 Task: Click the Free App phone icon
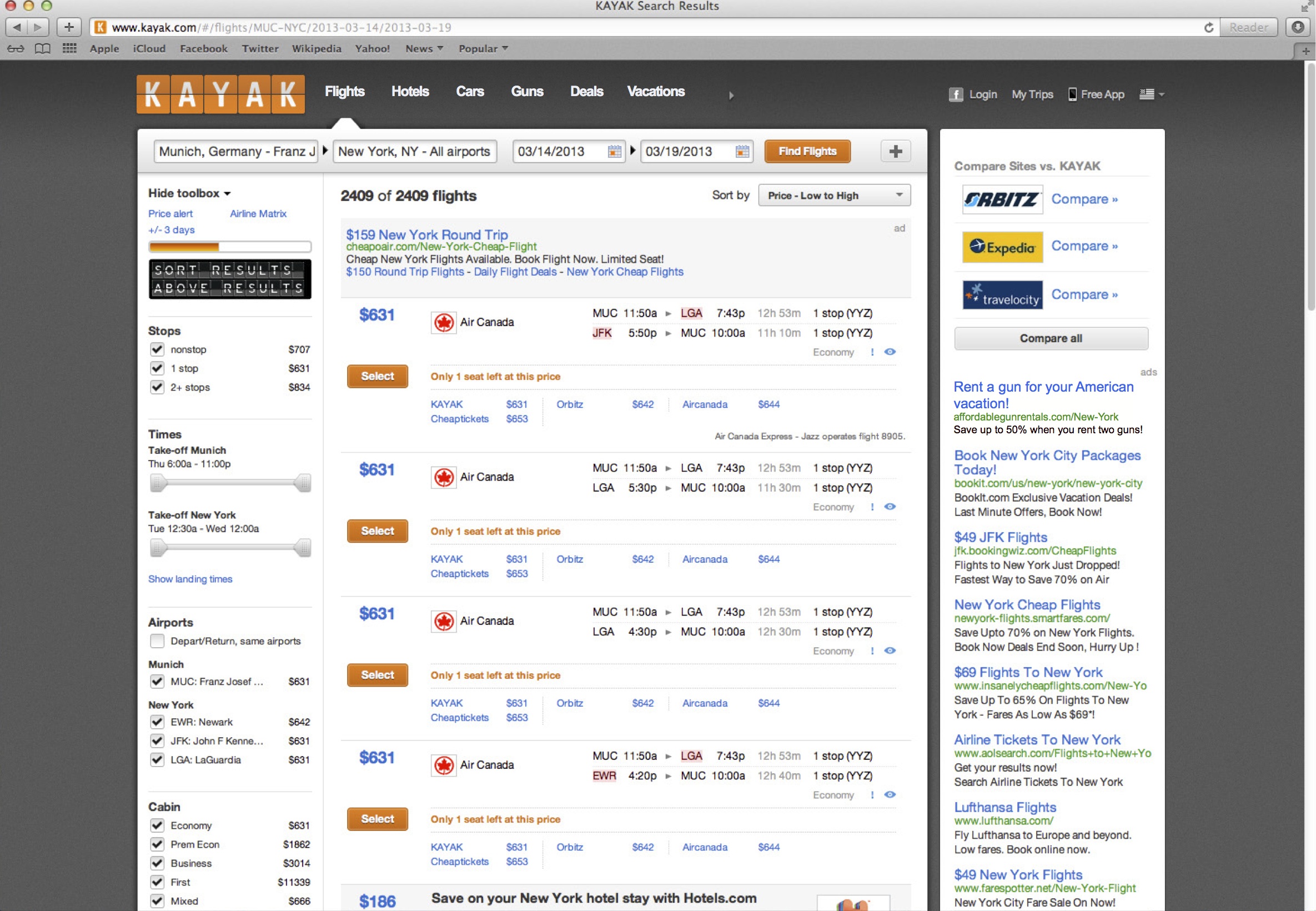coord(1072,95)
